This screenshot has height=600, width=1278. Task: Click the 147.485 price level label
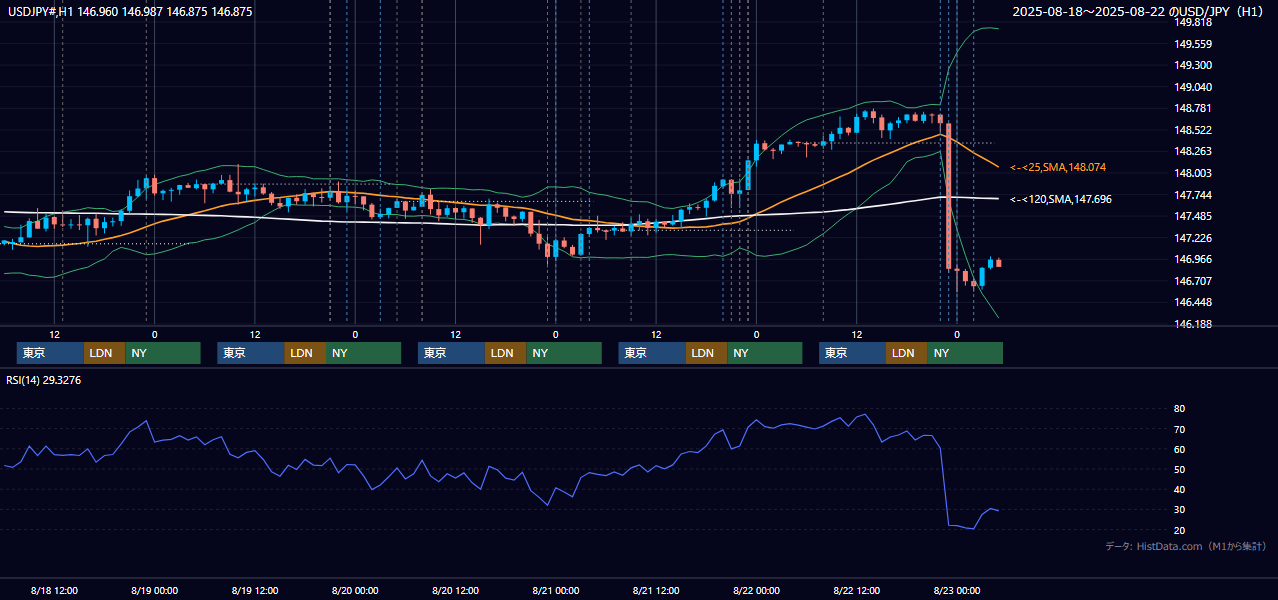click(1193, 217)
